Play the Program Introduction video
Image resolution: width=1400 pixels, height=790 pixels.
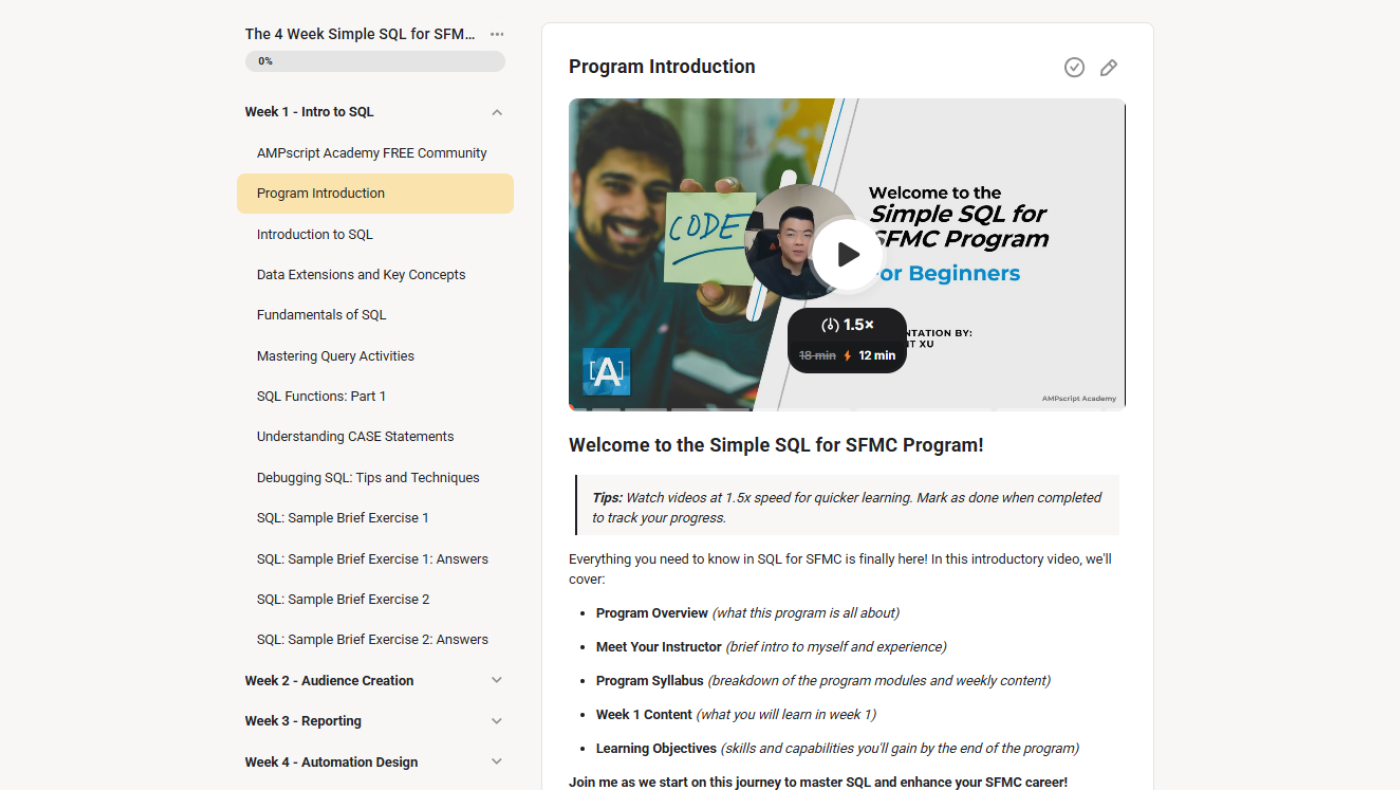847,255
